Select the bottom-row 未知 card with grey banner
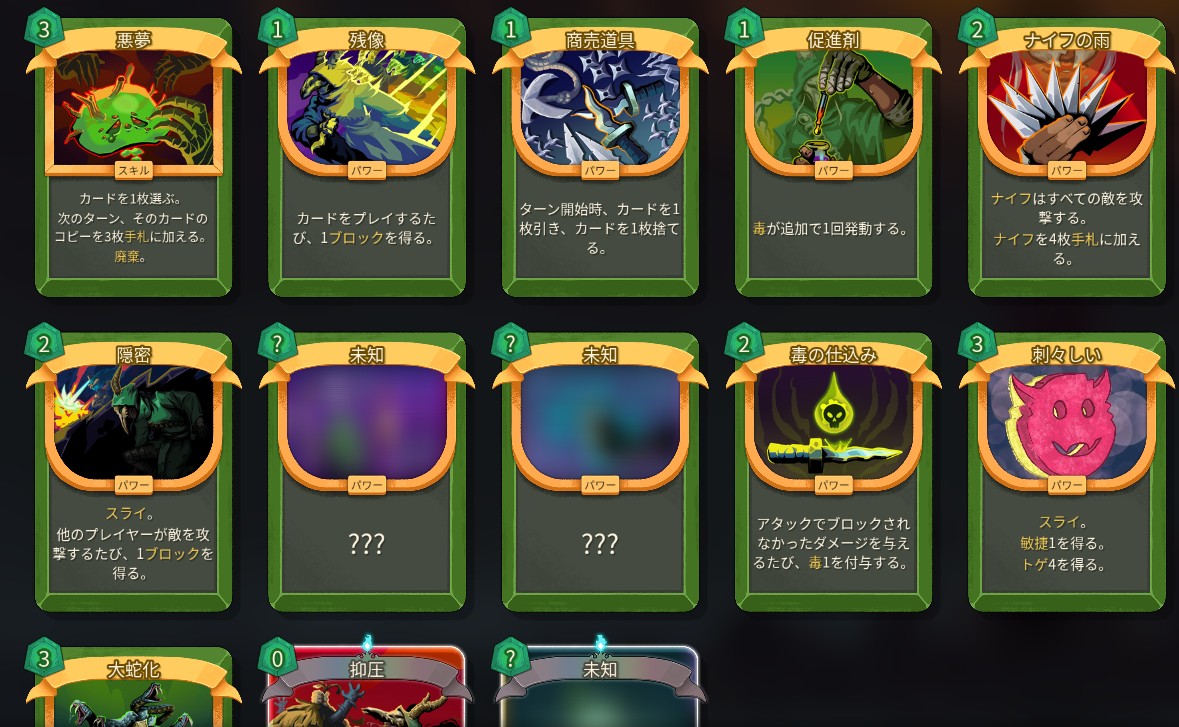The width and height of the screenshot is (1179, 727). tap(600, 686)
